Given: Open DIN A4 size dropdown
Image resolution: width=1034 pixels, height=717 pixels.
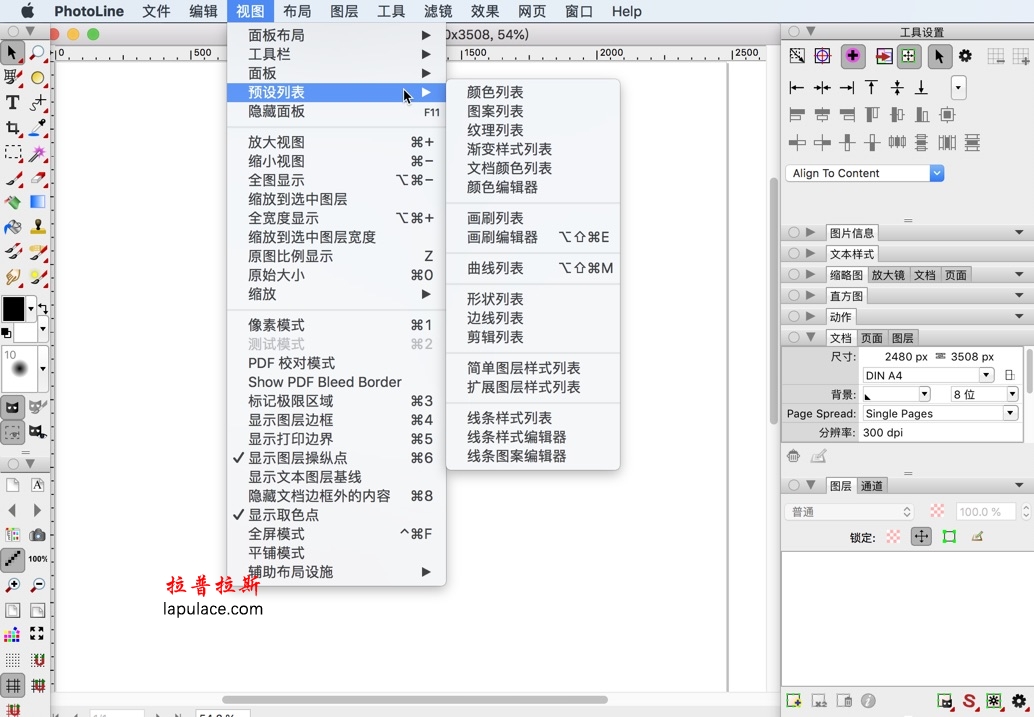Looking at the screenshot, I should click(928, 375).
